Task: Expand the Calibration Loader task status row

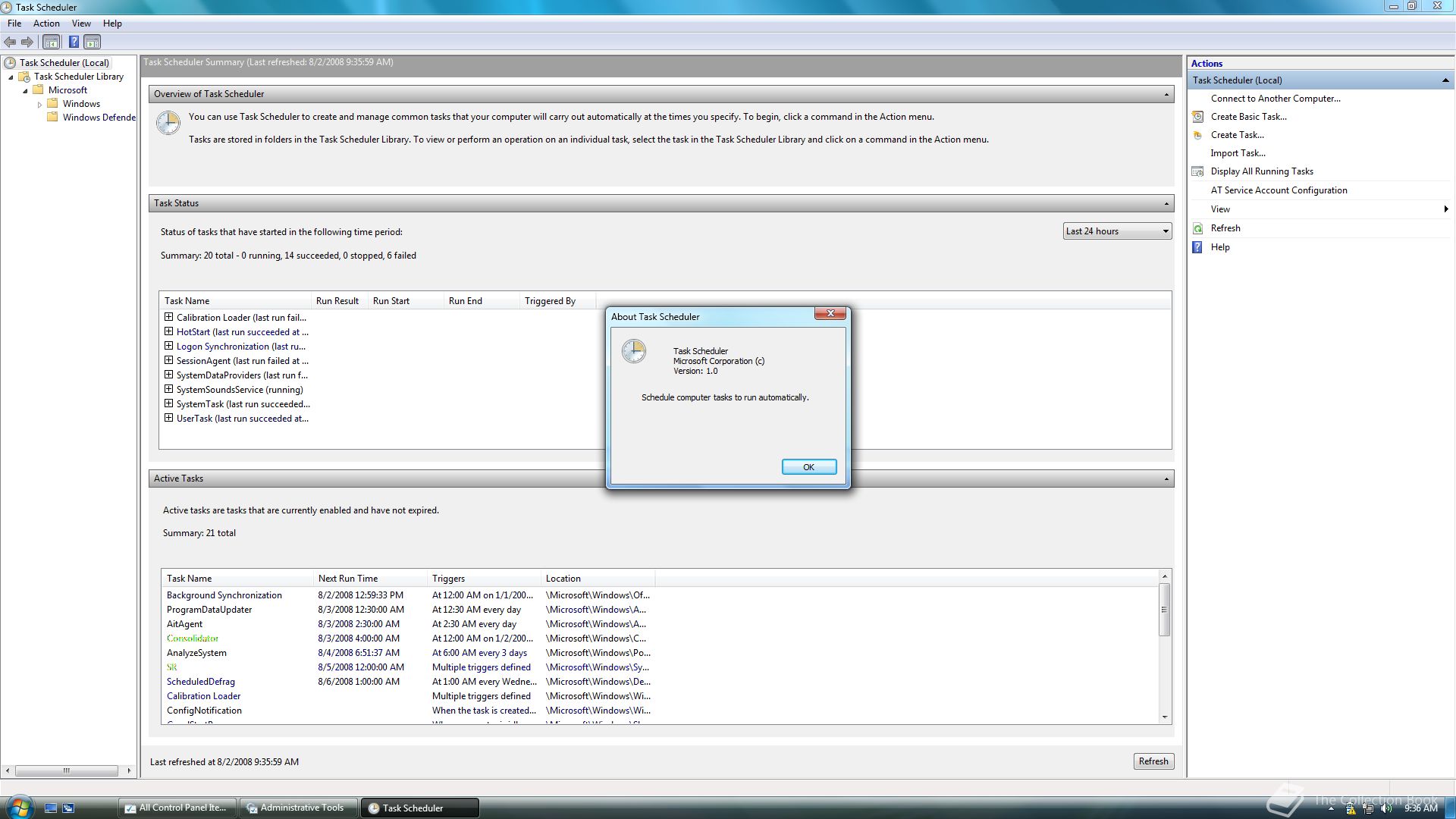Action: coord(168,317)
